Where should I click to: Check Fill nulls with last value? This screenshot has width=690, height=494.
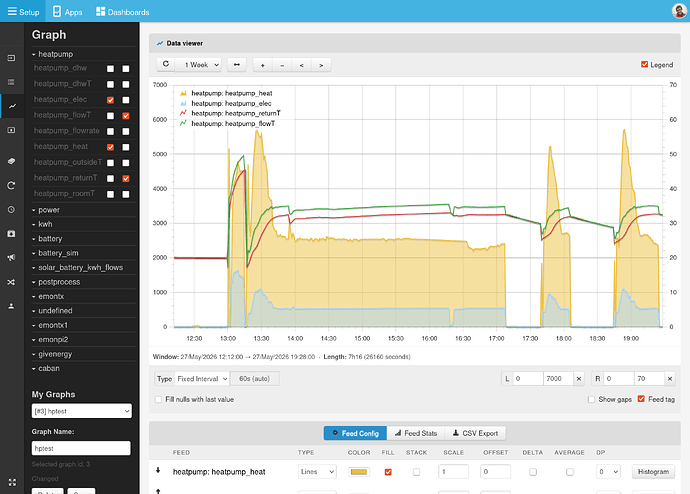click(x=158, y=399)
